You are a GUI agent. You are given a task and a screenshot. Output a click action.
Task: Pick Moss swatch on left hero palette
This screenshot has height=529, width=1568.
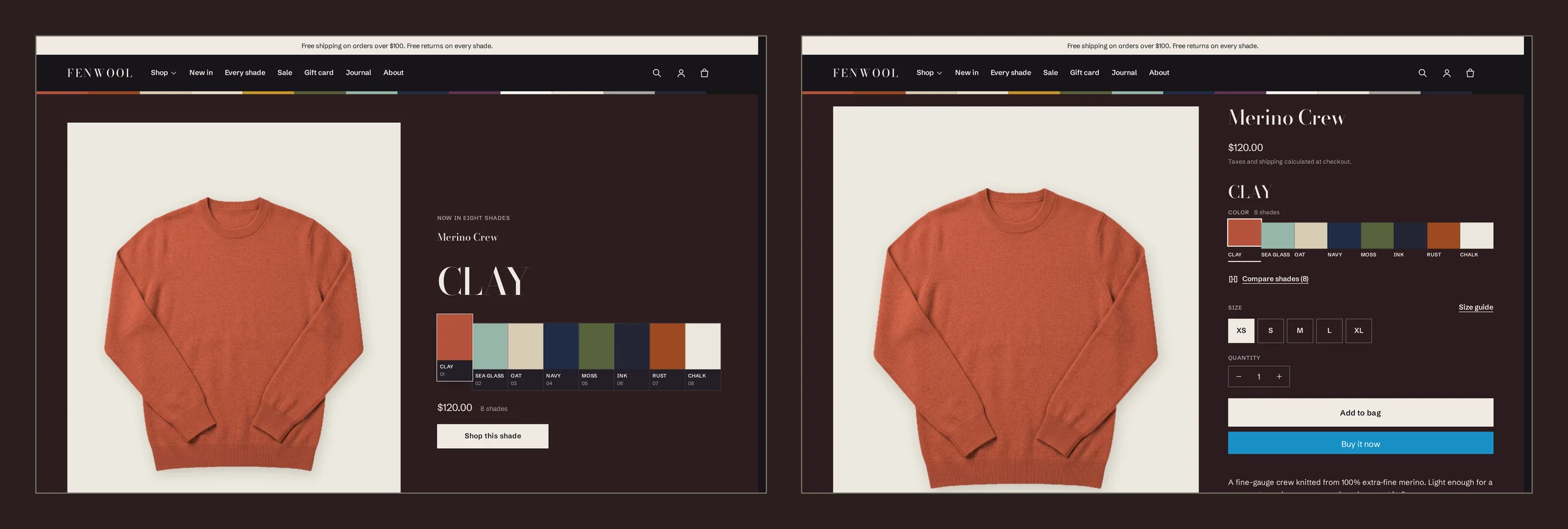[596, 356]
